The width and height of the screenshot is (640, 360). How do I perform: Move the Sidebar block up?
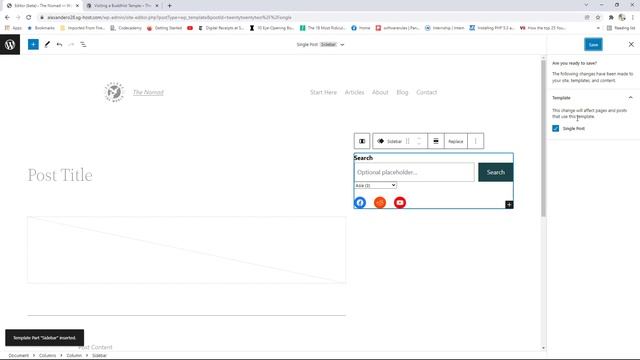click(419, 138)
